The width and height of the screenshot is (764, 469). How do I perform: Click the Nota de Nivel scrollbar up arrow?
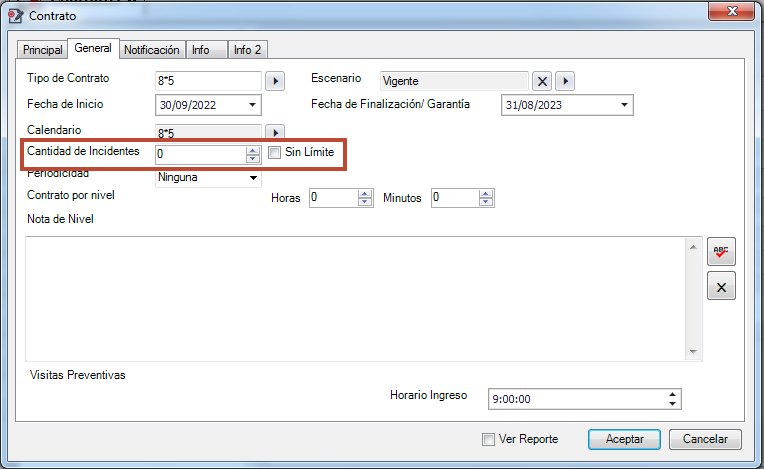693,247
